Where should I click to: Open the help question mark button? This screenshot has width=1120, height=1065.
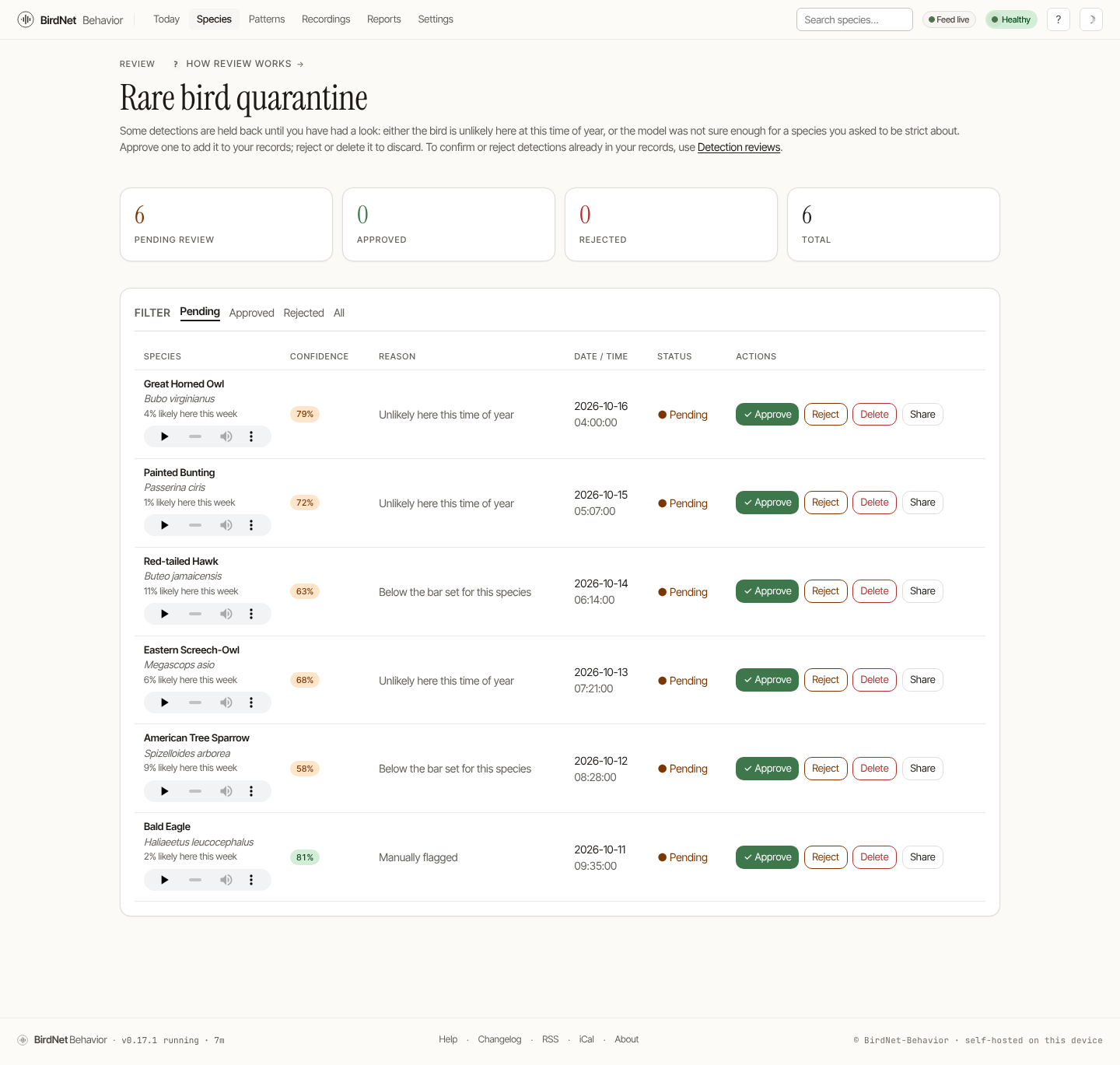tap(1059, 19)
